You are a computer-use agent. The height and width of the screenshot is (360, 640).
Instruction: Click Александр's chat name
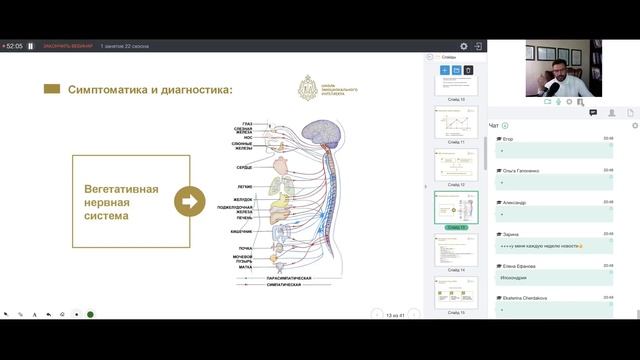point(514,202)
